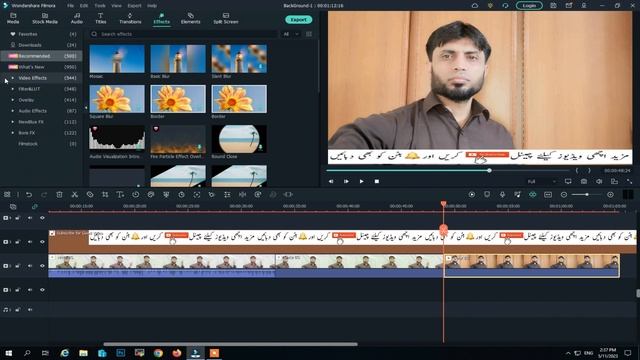Hide the main video clips track
Viewport: 640px width, 360px height.
(x=42, y=266)
